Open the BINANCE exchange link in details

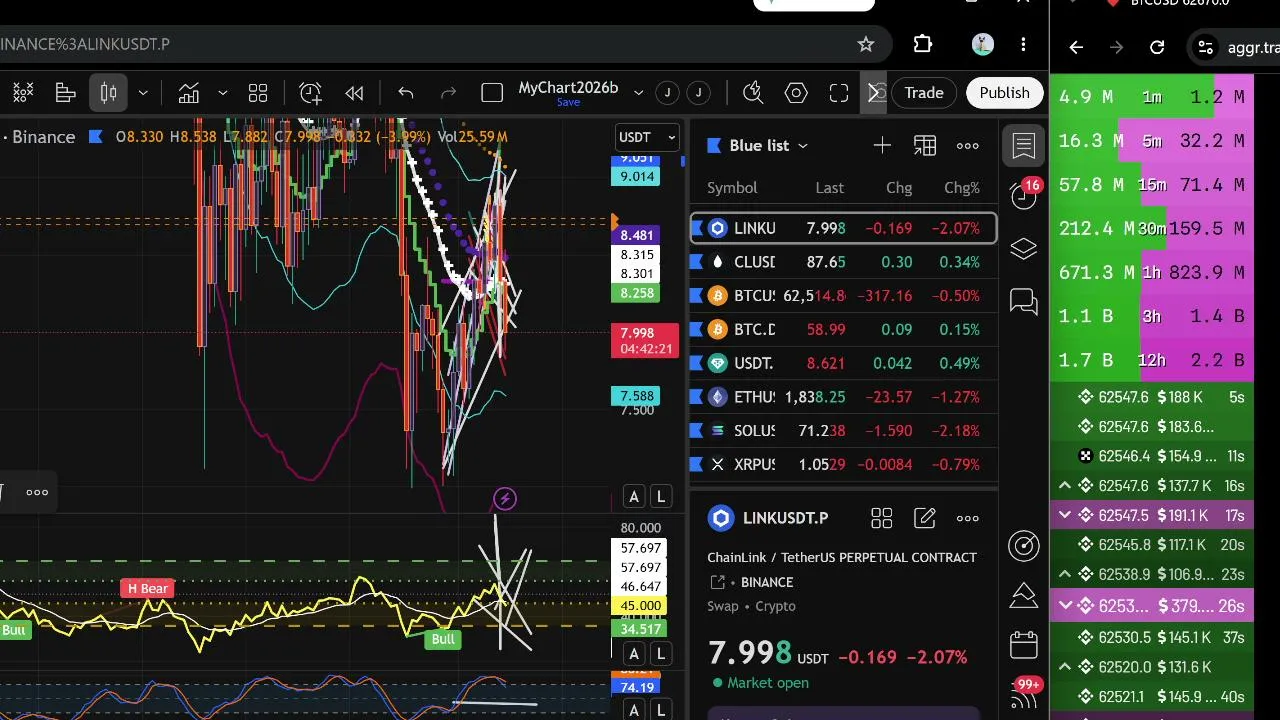(767, 582)
